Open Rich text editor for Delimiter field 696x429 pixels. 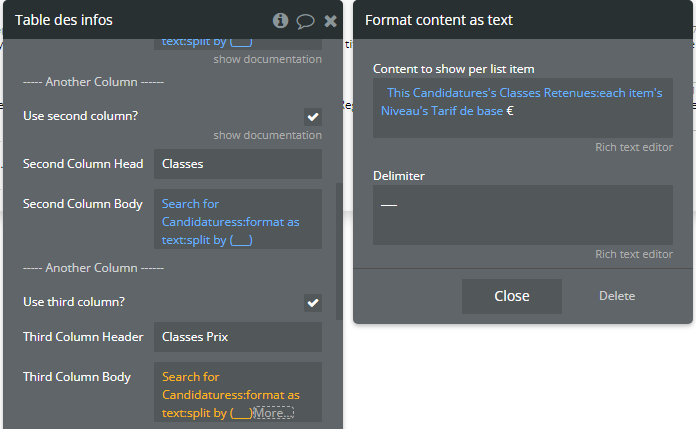(633, 254)
